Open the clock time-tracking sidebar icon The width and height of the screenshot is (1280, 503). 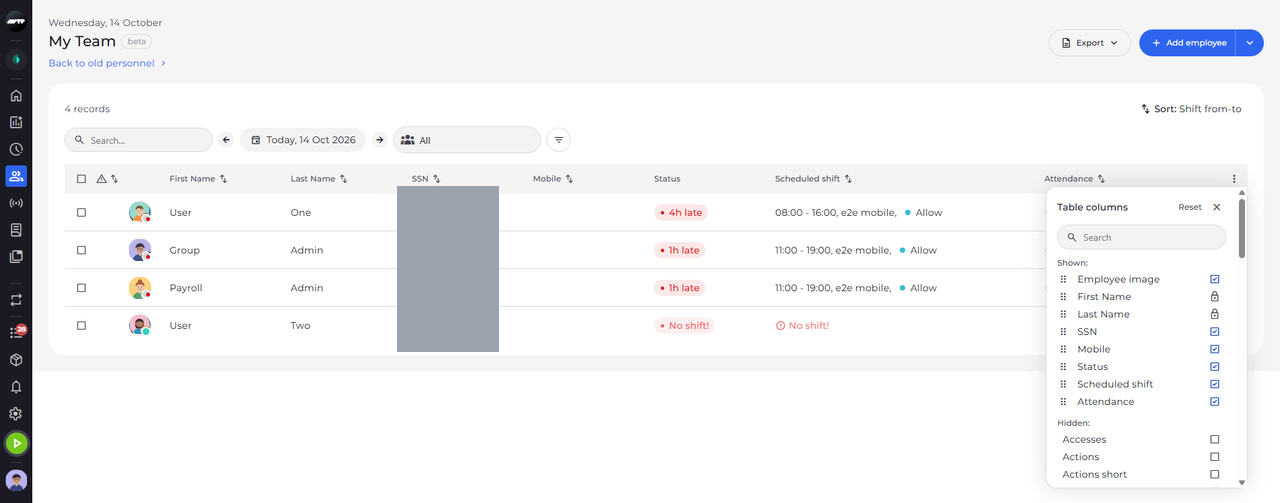16,150
